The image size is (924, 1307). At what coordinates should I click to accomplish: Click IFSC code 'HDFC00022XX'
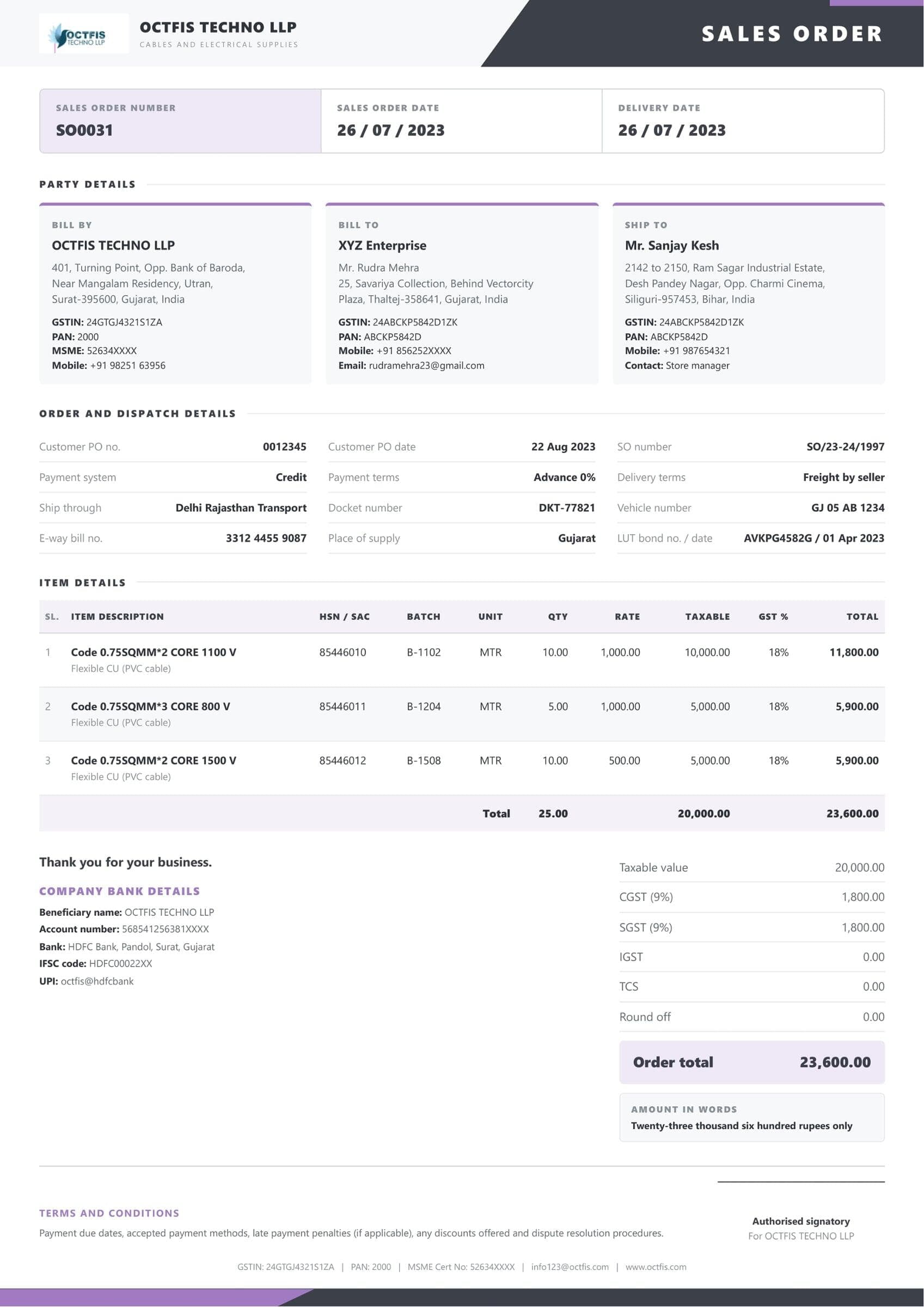pyautogui.click(x=121, y=964)
